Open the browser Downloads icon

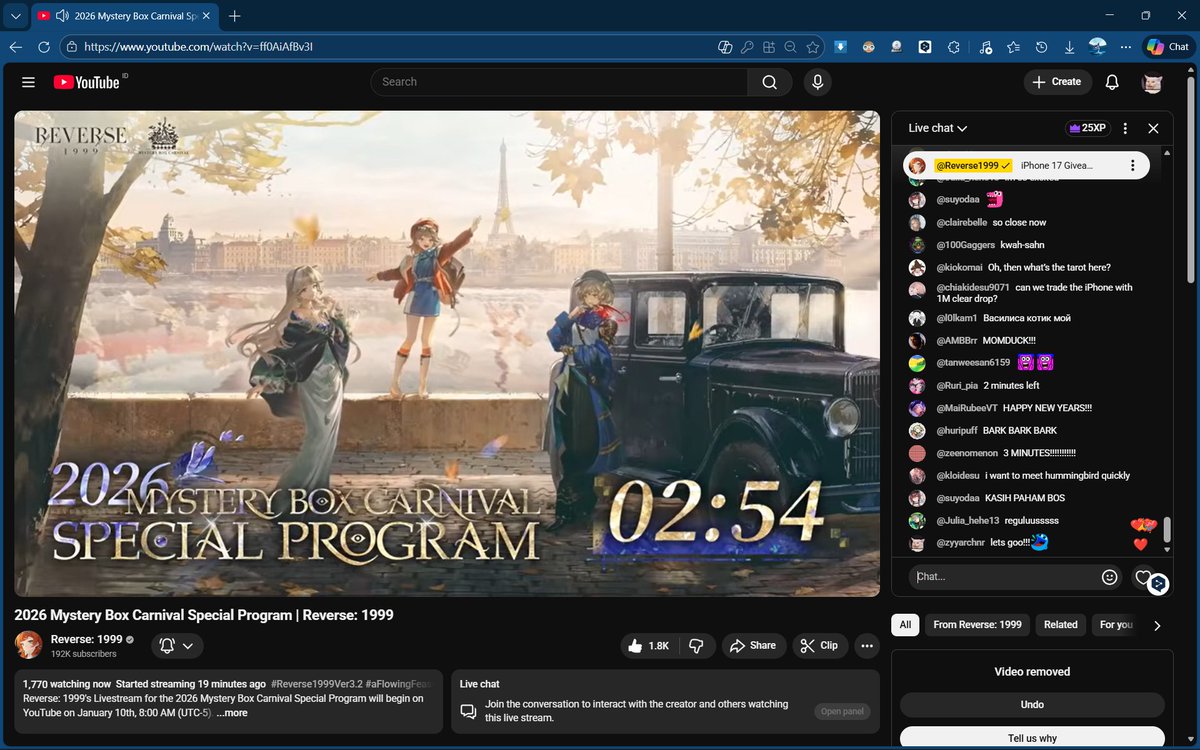(1070, 47)
